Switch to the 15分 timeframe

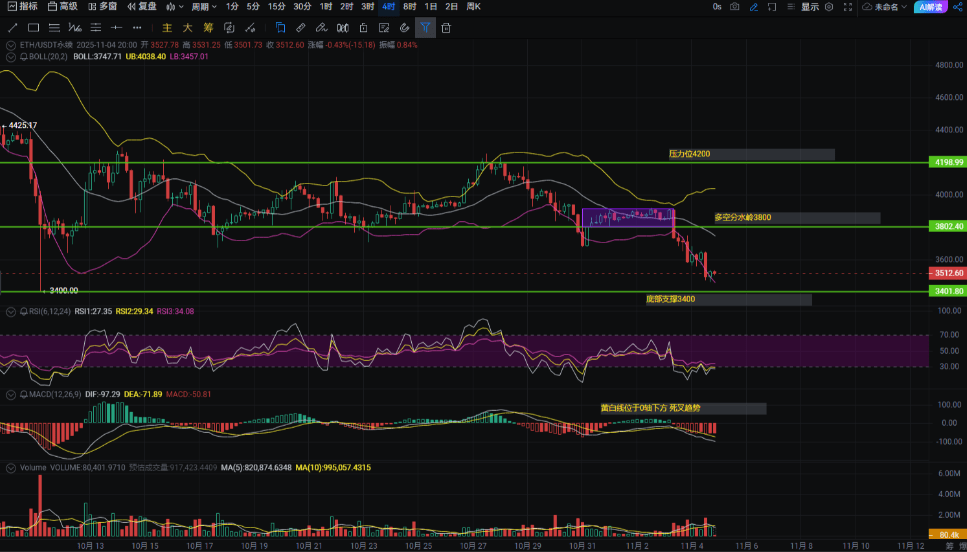(276, 7)
